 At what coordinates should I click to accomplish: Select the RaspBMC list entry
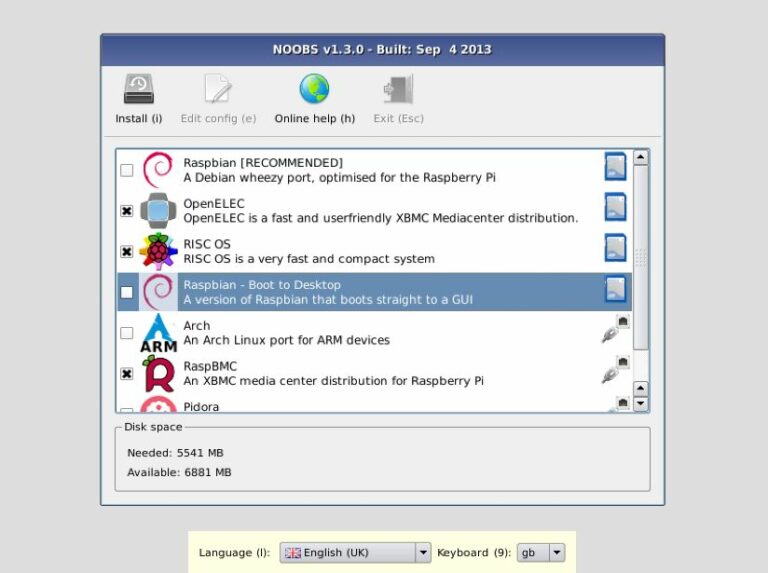[380, 373]
